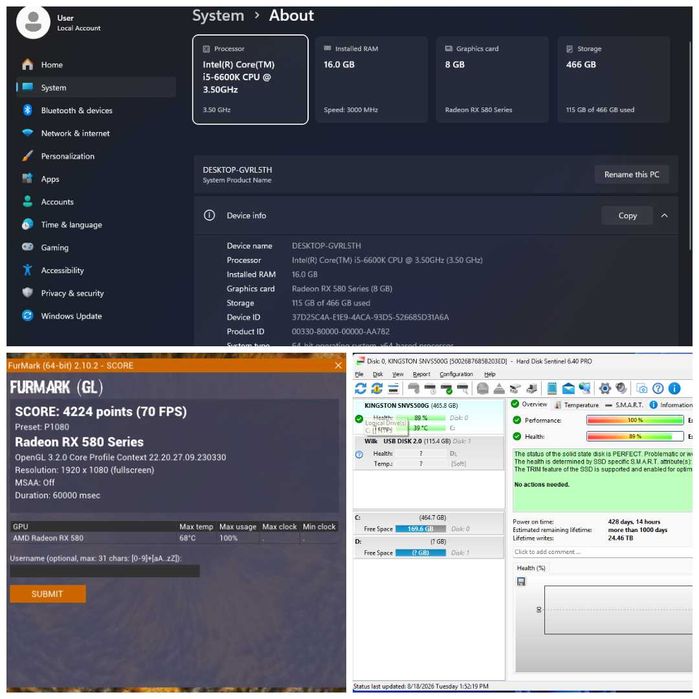Open Apps in Settings sidebar
Image resolution: width=699 pixels, height=699 pixels.
[96, 179]
